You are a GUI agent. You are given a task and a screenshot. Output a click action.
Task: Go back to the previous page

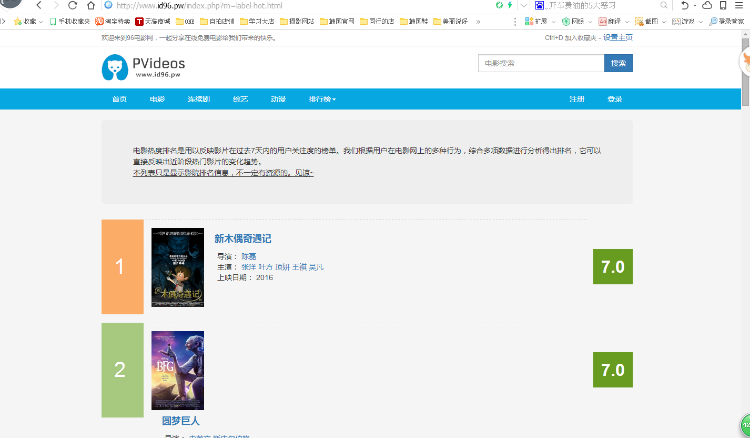coord(39,5)
